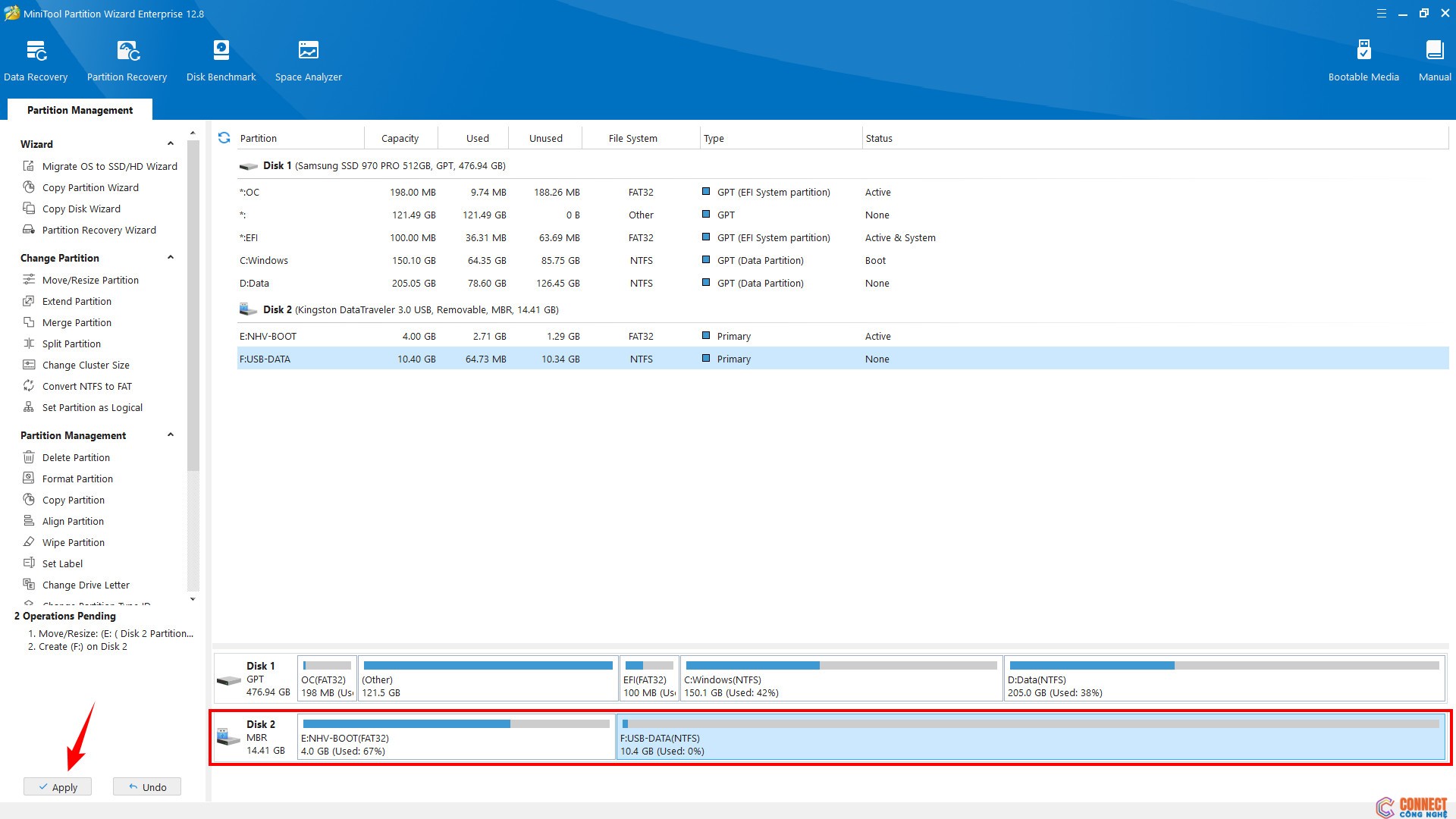Screen dimensions: 1456x819
Task: Click the E:NHV-BOOT(FAT32) block in disk map
Action: point(457,737)
